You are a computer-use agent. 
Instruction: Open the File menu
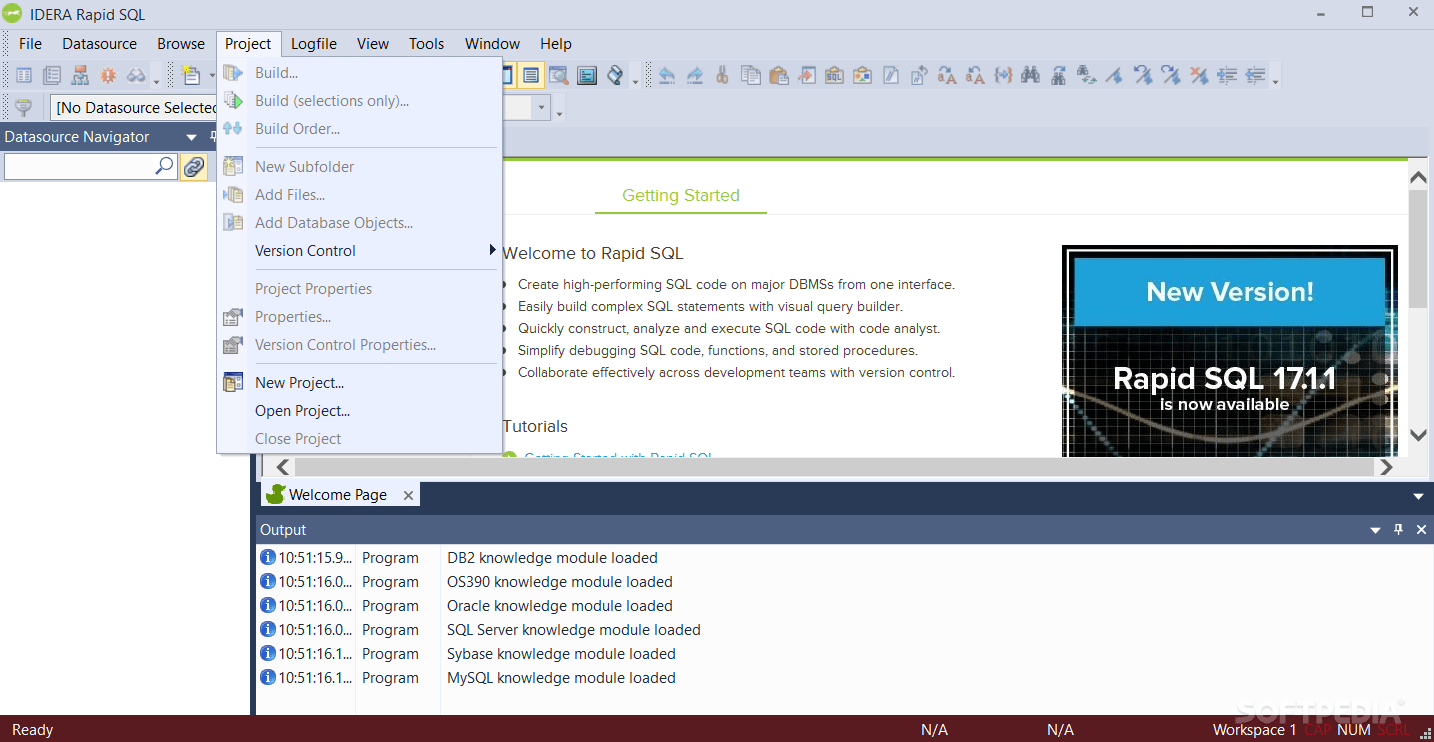(30, 44)
